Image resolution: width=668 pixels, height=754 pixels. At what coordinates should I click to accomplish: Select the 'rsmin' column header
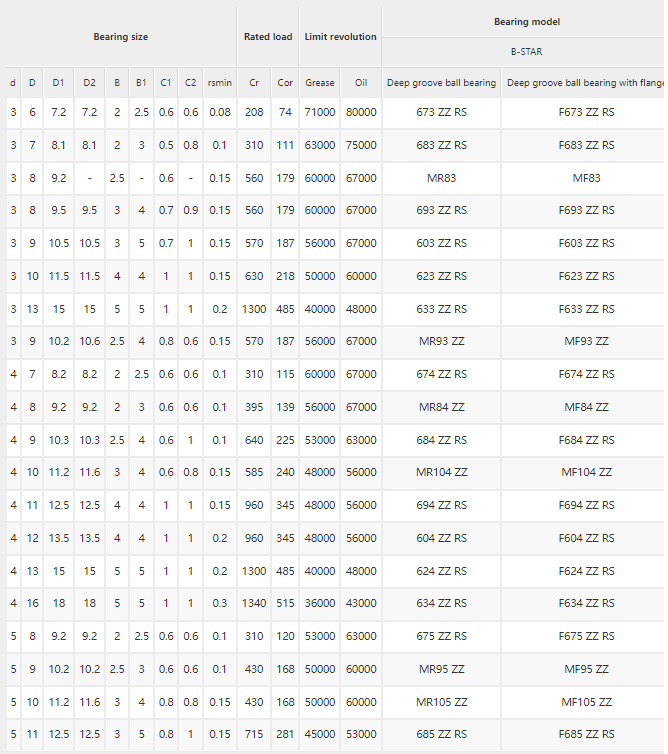click(220, 83)
